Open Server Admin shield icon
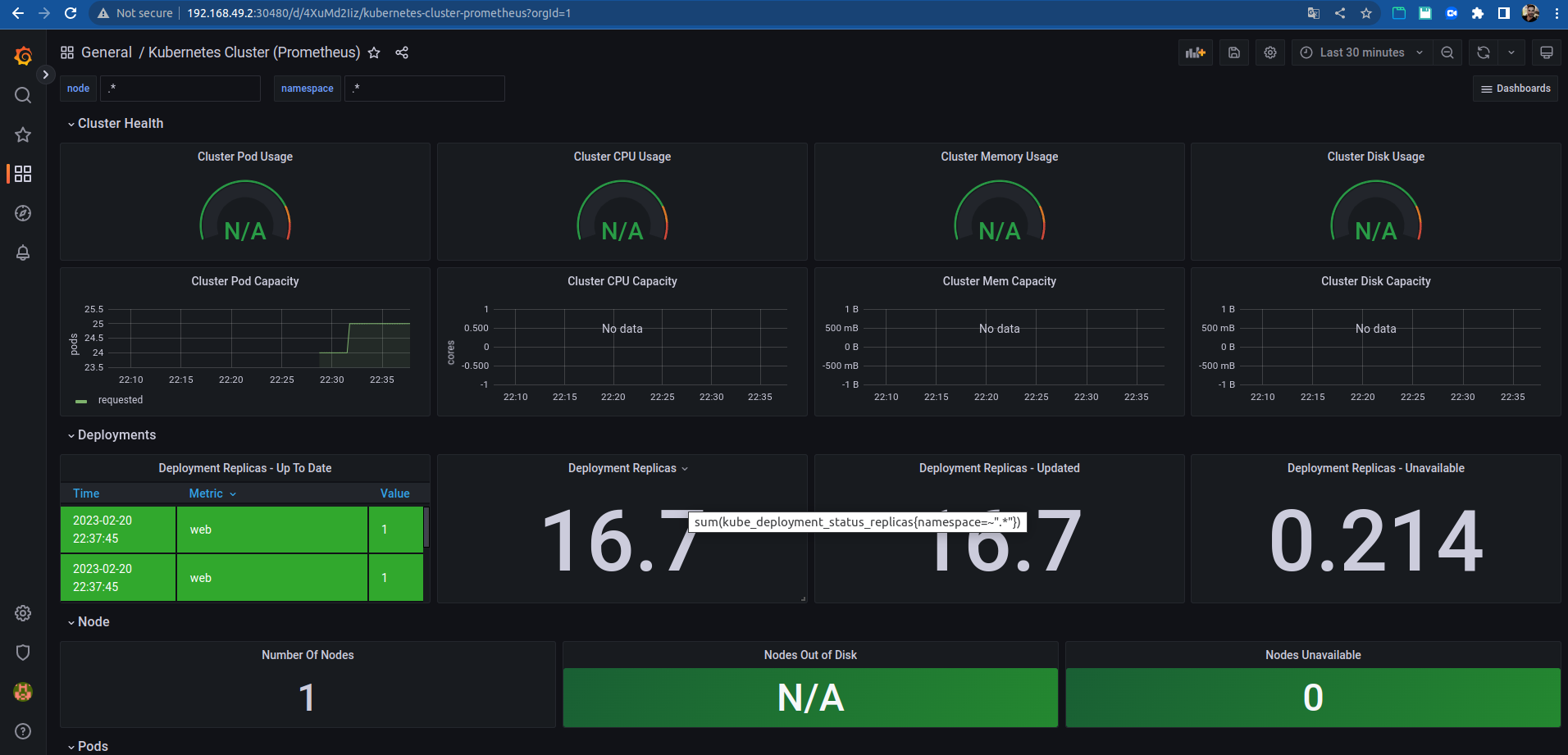The image size is (1568, 755). click(x=23, y=653)
